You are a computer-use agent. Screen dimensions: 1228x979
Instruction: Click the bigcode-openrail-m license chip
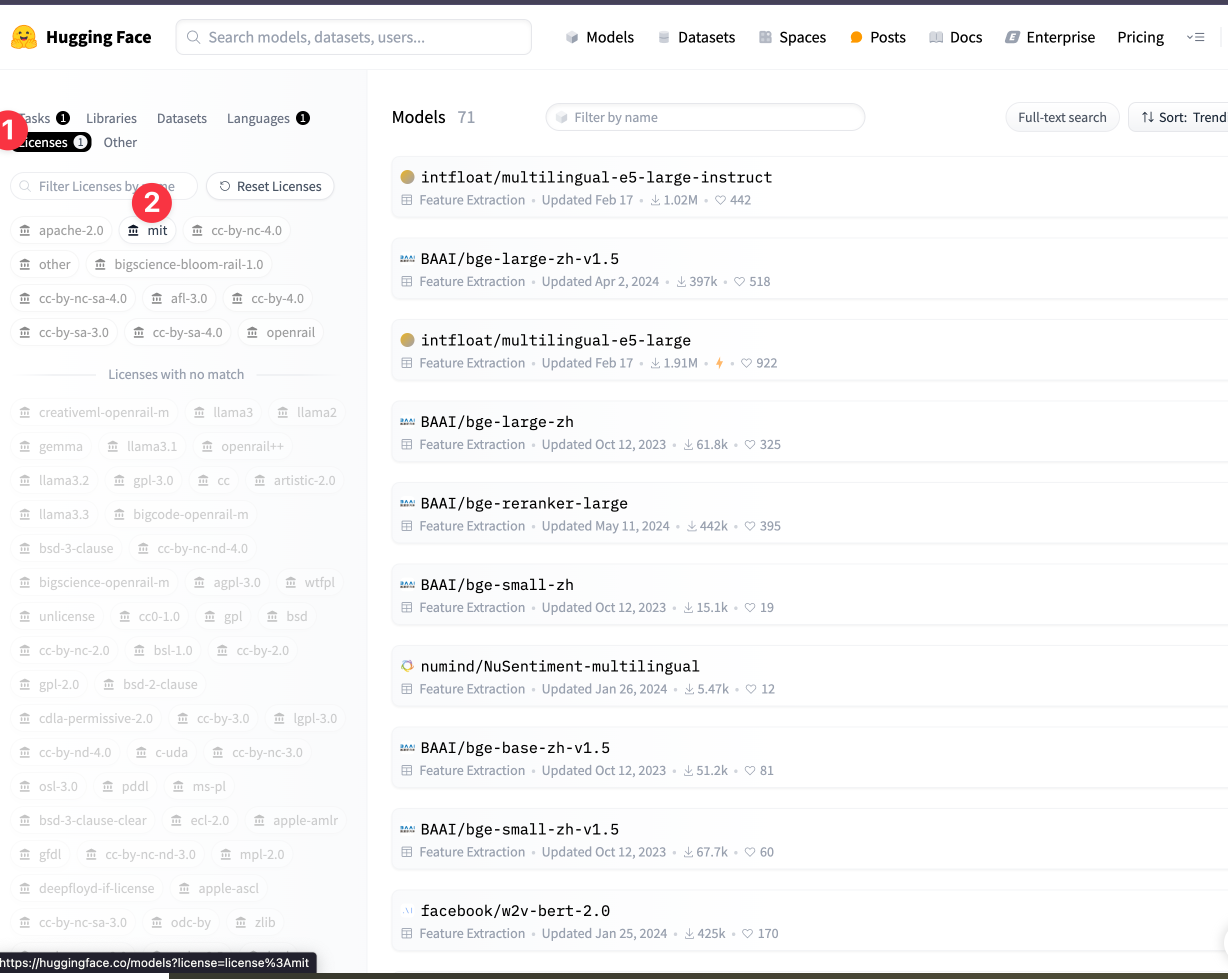coord(180,514)
